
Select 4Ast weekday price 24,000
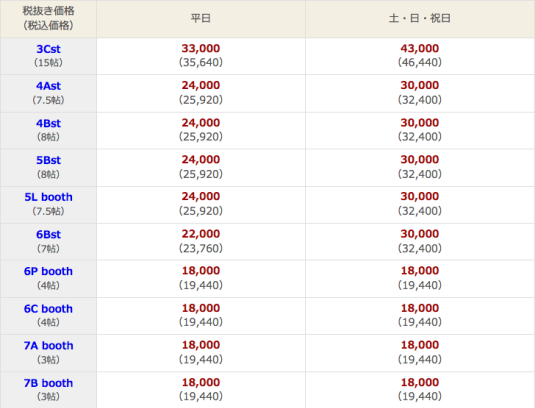201,85
